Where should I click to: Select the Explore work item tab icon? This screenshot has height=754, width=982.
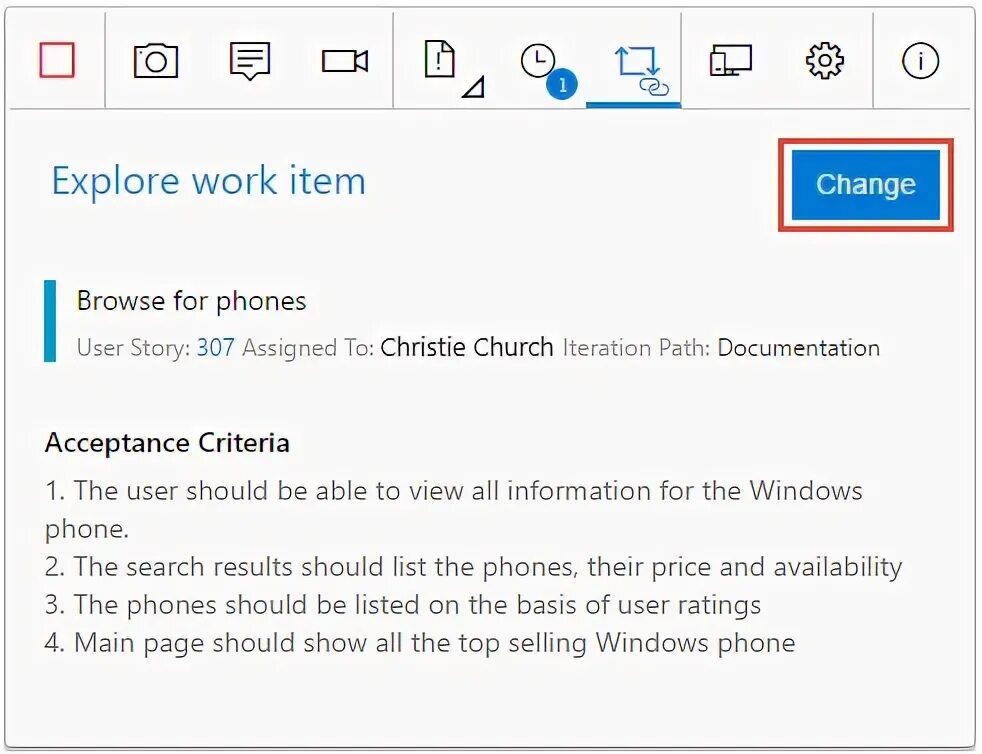click(641, 71)
